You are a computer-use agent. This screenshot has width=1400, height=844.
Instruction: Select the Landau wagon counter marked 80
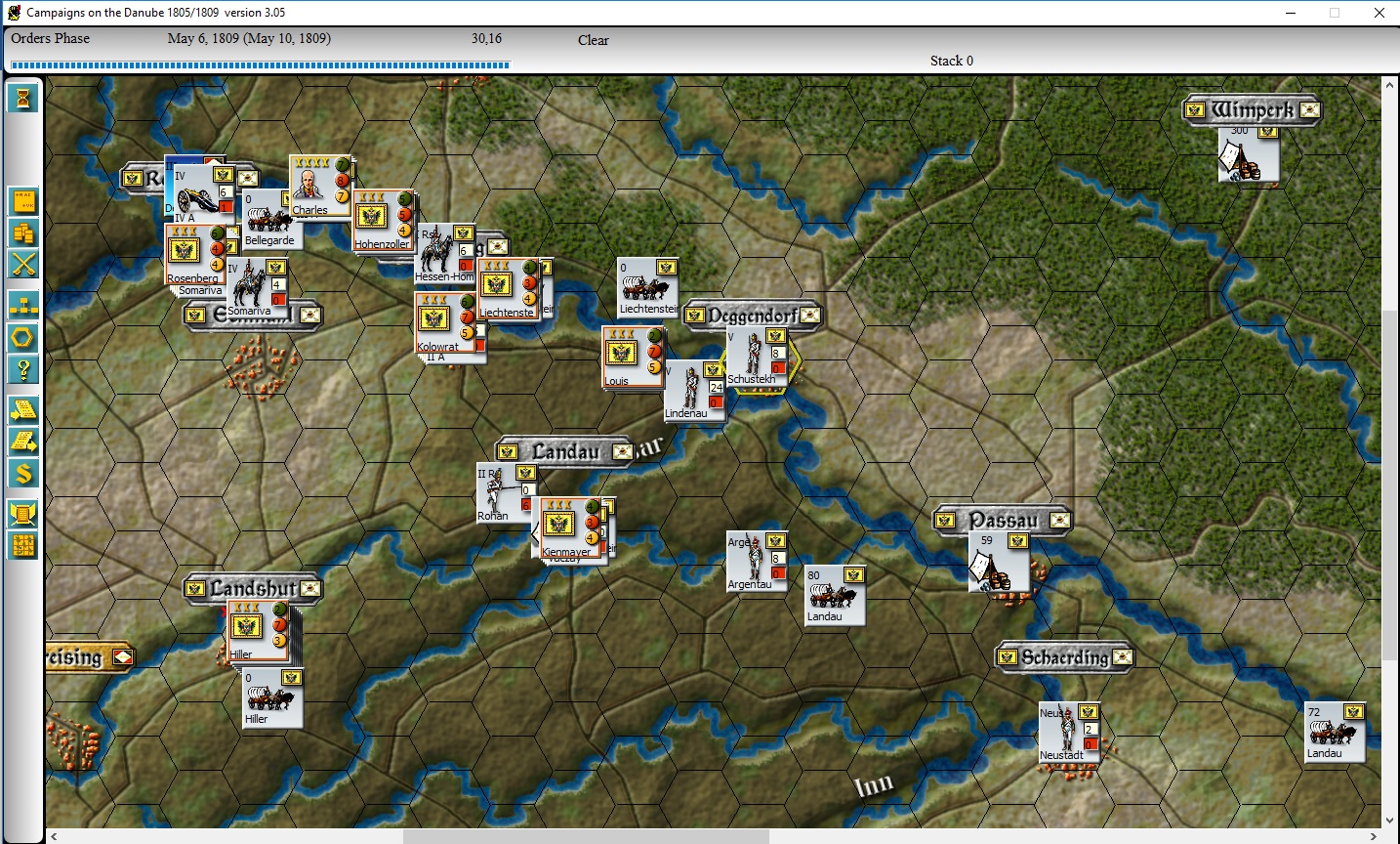835,595
